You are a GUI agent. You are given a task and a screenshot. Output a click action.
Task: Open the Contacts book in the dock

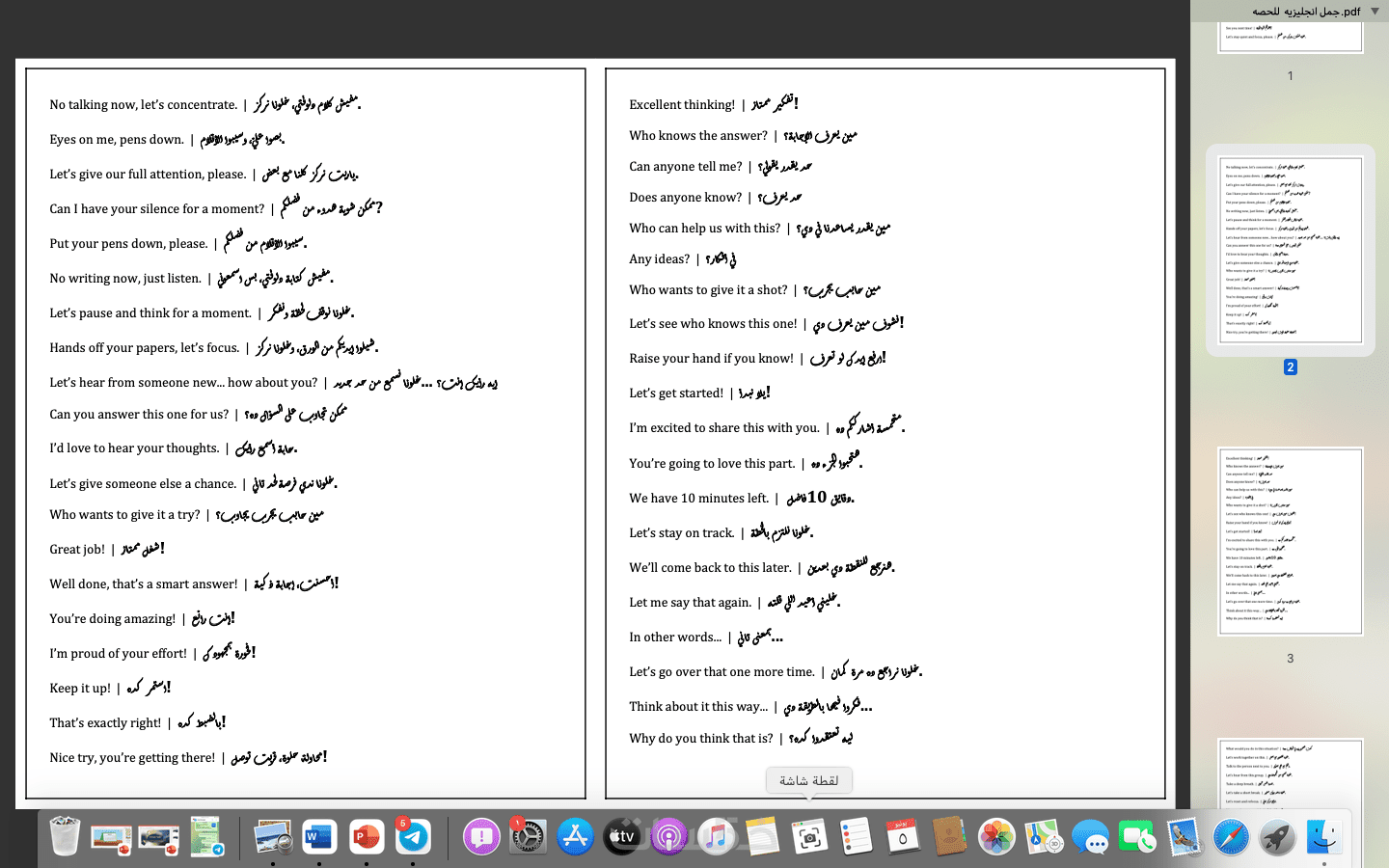949,836
